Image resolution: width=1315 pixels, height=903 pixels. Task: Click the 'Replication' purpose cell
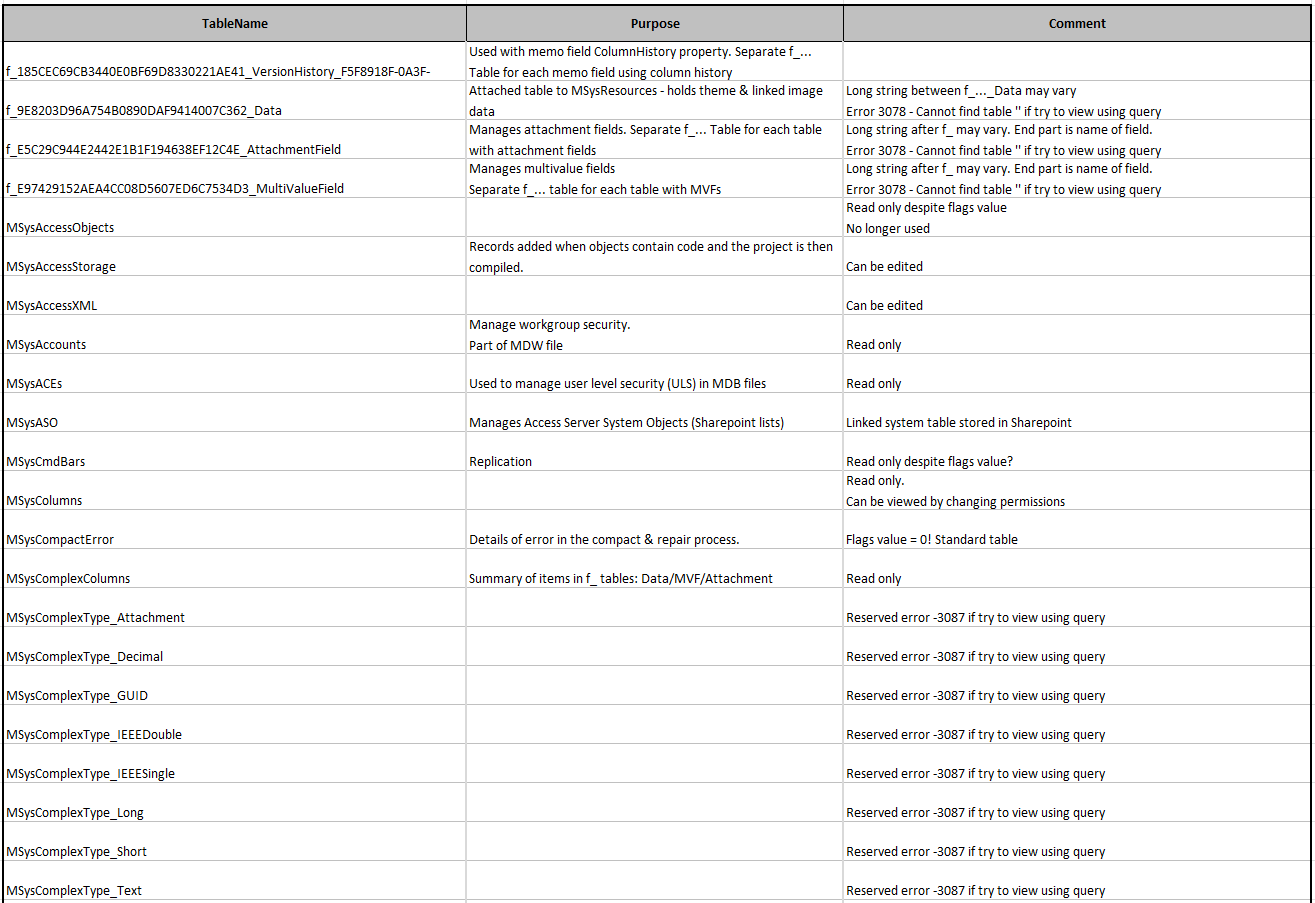[x=655, y=452]
